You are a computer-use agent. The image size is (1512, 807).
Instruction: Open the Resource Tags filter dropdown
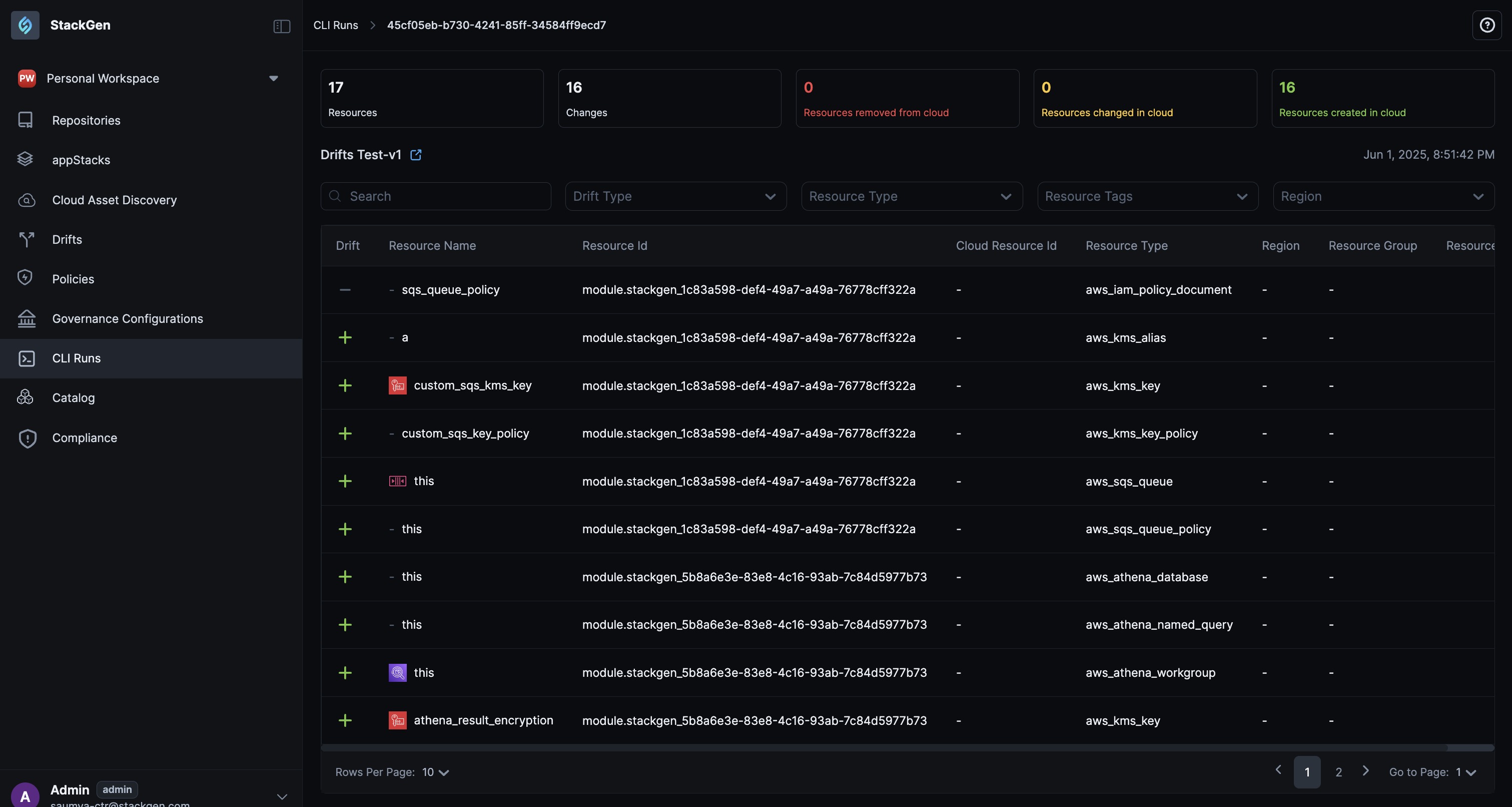coord(1147,196)
